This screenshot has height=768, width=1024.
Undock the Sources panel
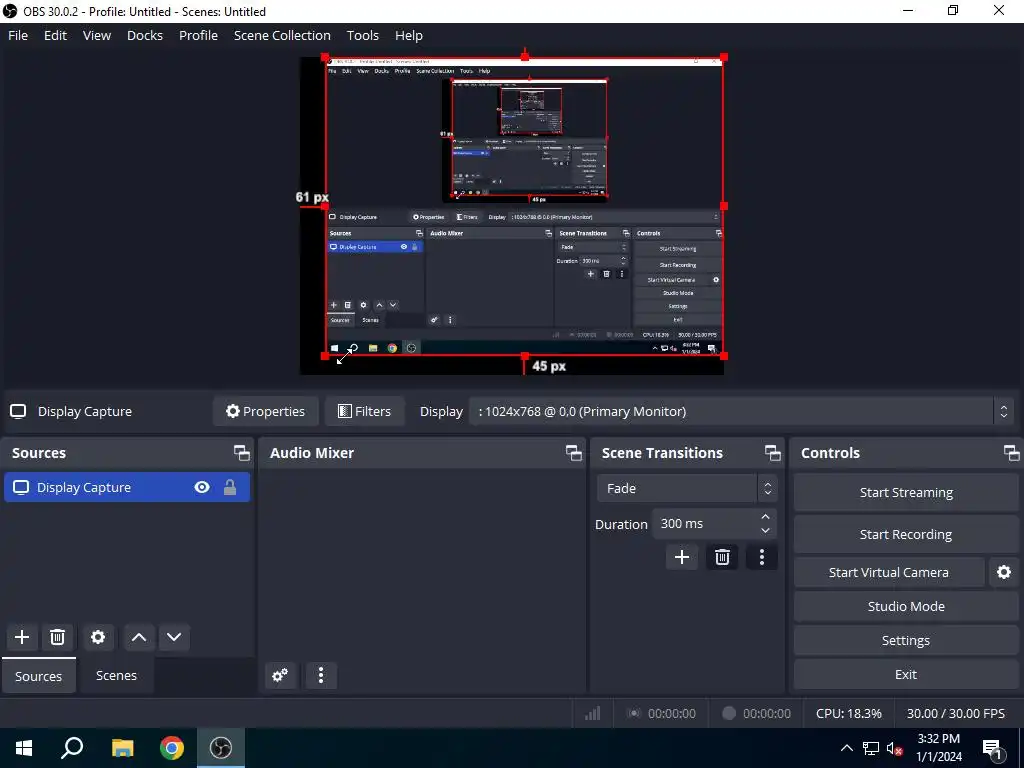point(242,453)
